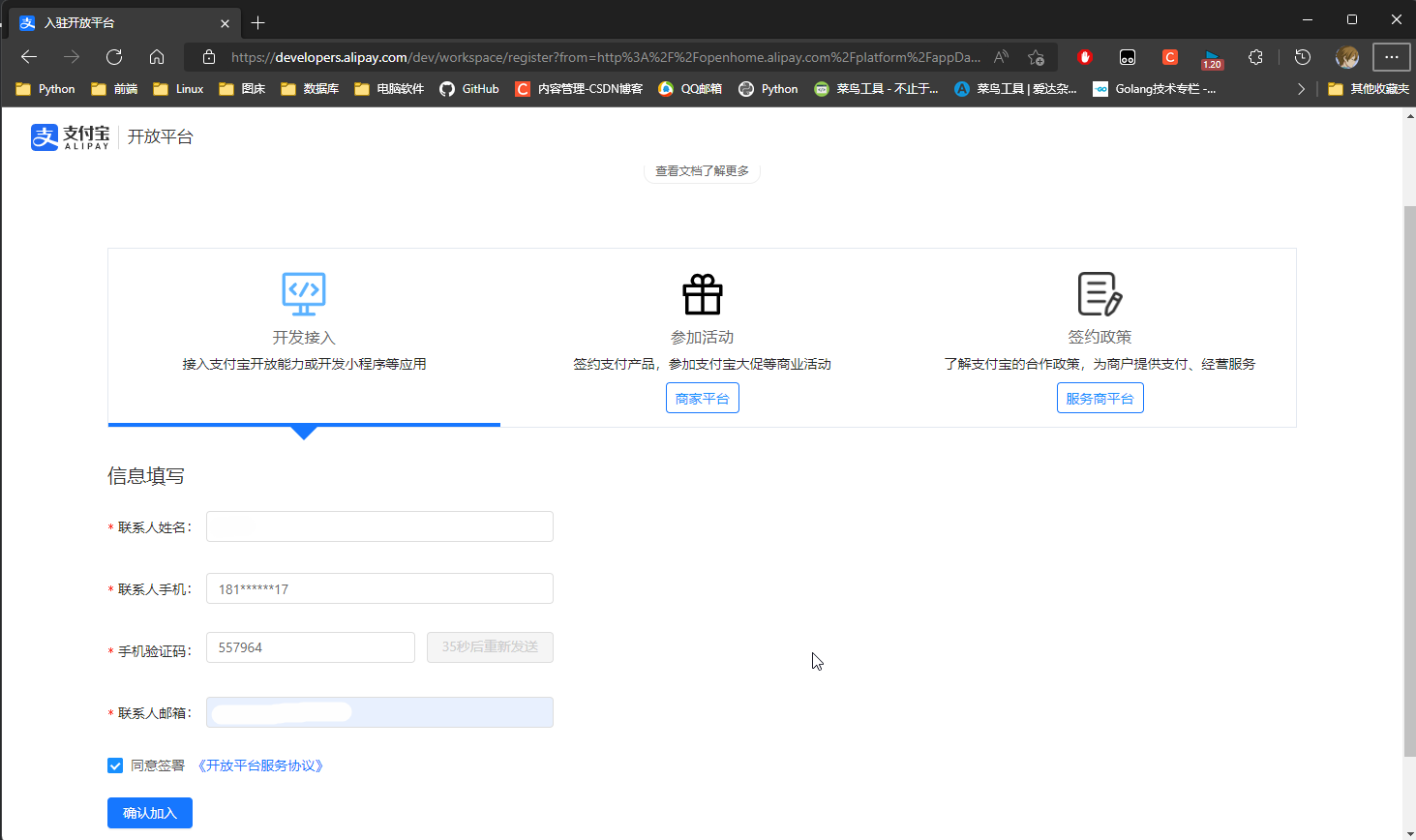Open the 内容管理-CSDN博客 bookmark

(579, 89)
